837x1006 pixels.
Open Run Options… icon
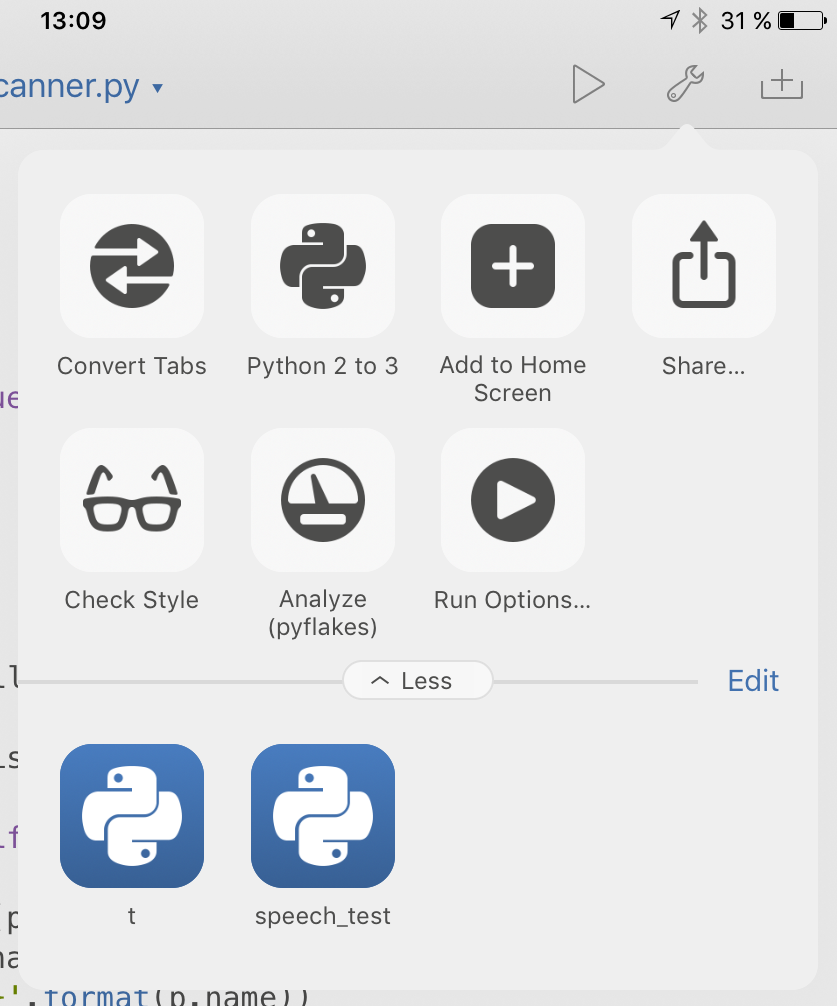tap(512, 500)
